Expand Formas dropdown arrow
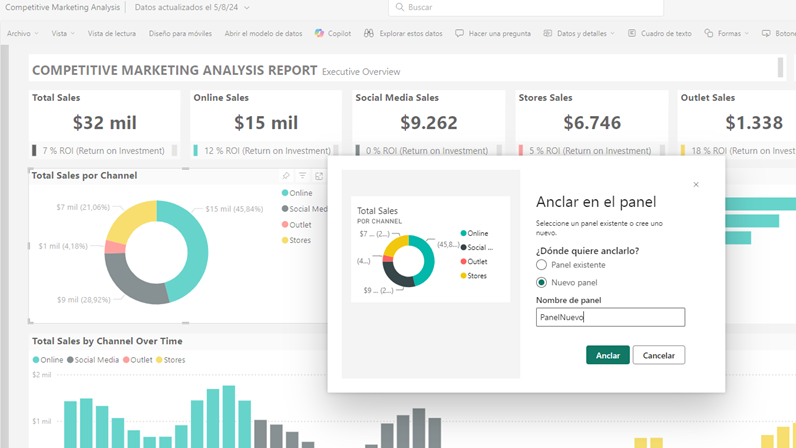The image size is (796, 448). click(746, 34)
